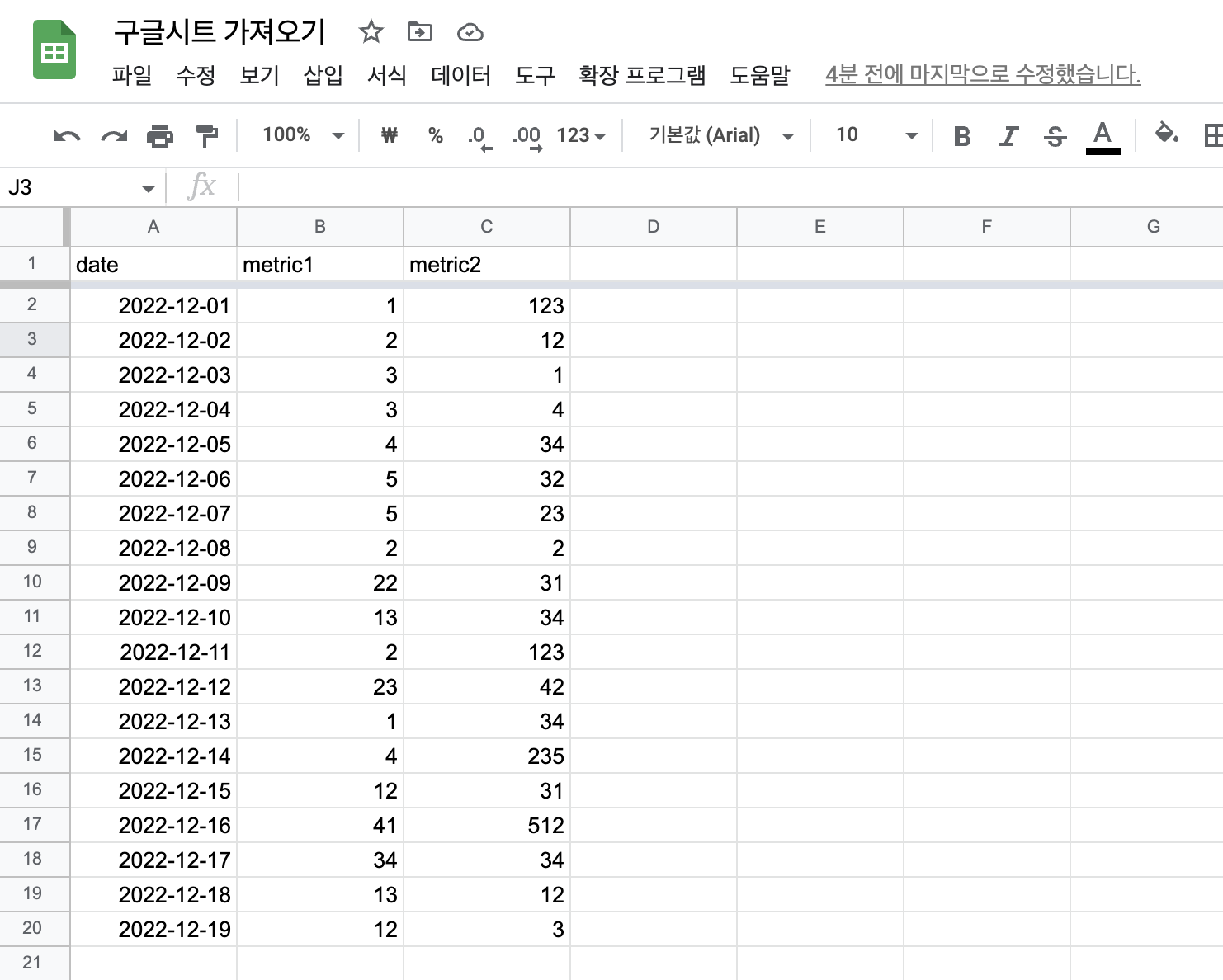This screenshot has height=980, width=1223.
Task: Increase decimal places button
Action: coord(527,137)
